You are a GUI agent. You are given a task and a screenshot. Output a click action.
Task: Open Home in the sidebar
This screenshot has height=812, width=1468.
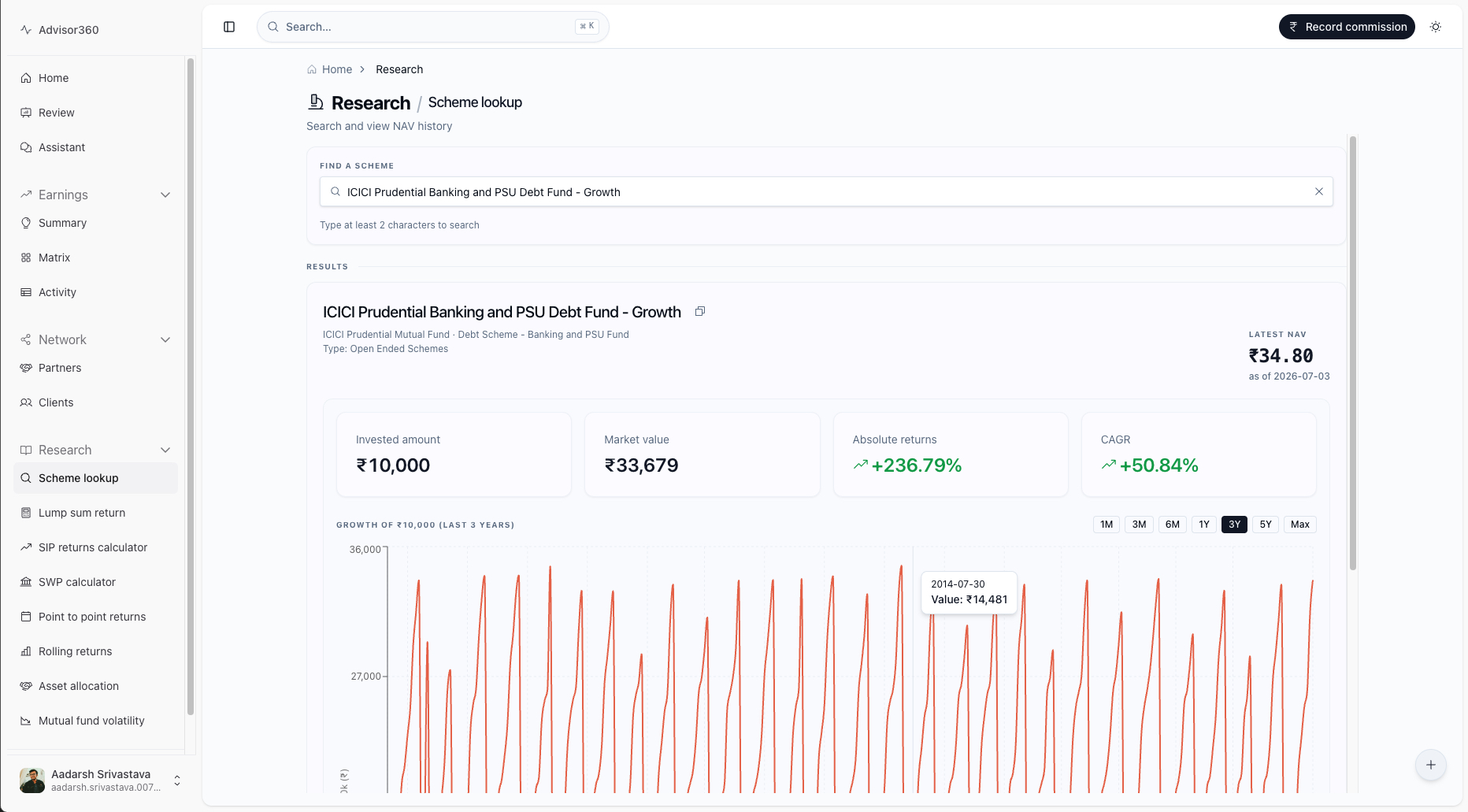95,78
